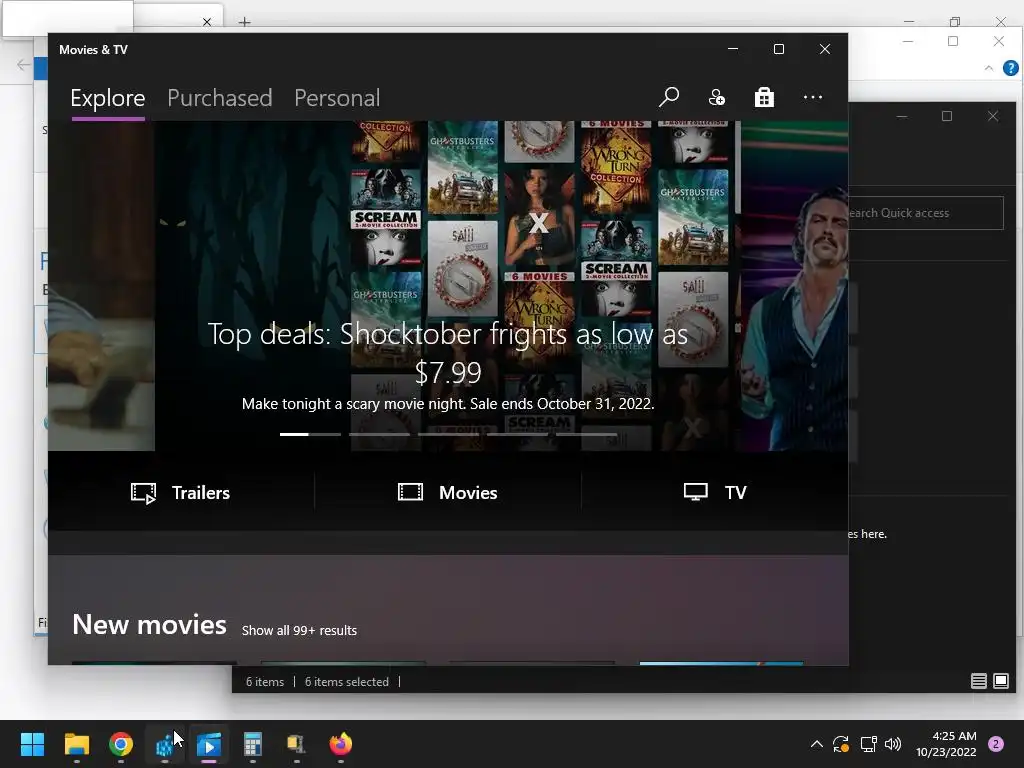Close the Movies & TV window
Image resolution: width=1024 pixels, height=768 pixels.
[825, 49]
